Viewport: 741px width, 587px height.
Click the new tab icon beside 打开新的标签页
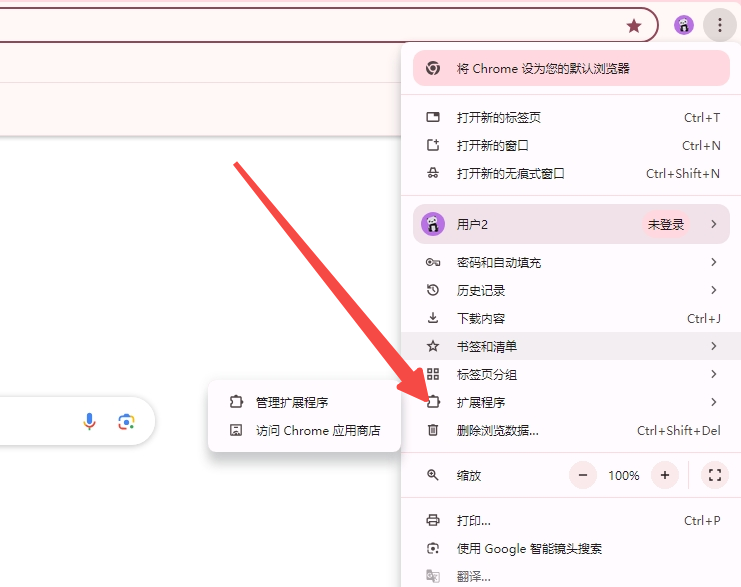click(433, 117)
